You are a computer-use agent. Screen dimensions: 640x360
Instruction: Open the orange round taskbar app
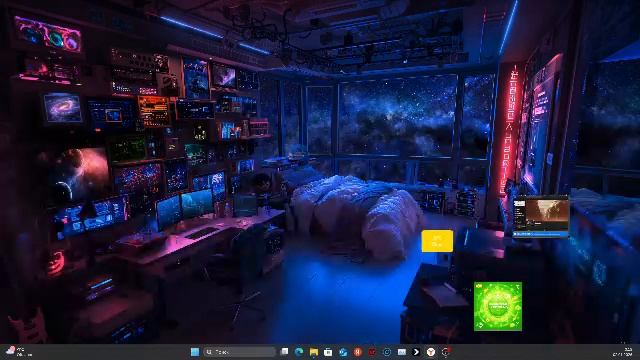point(358,352)
